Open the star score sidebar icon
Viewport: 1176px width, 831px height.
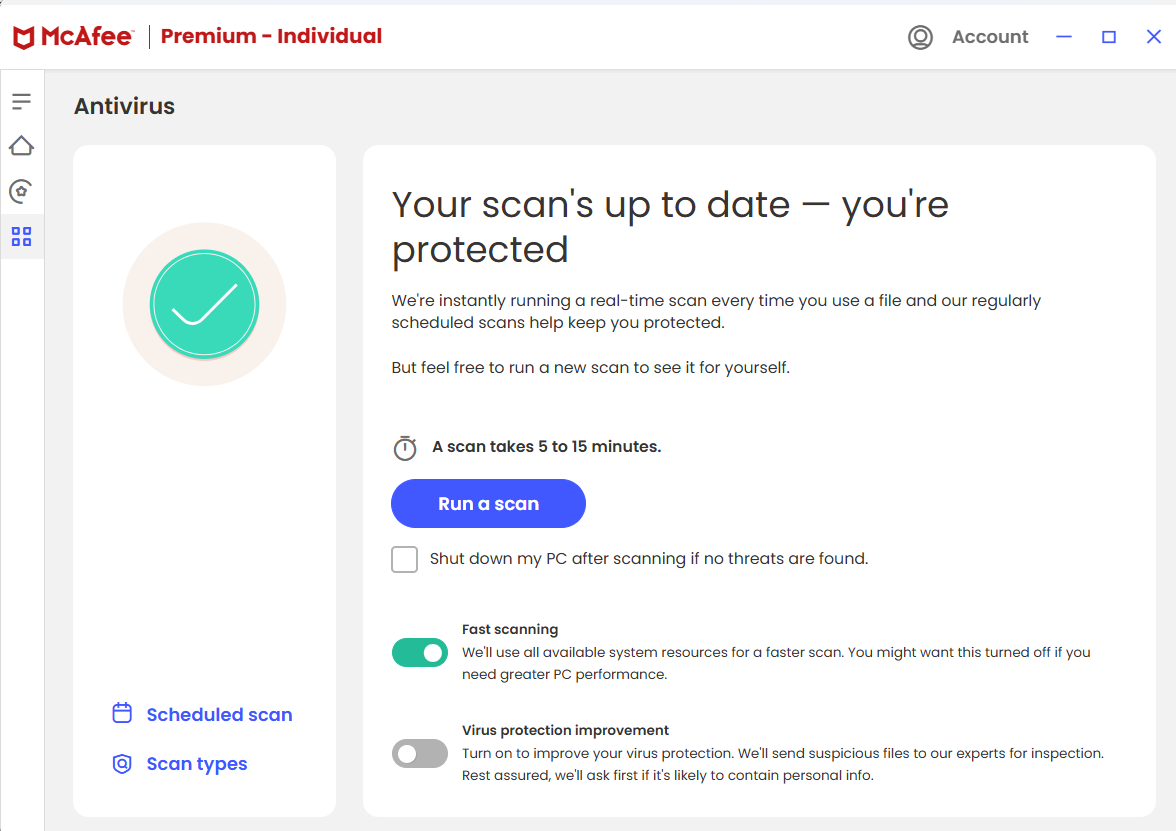pos(21,191)
